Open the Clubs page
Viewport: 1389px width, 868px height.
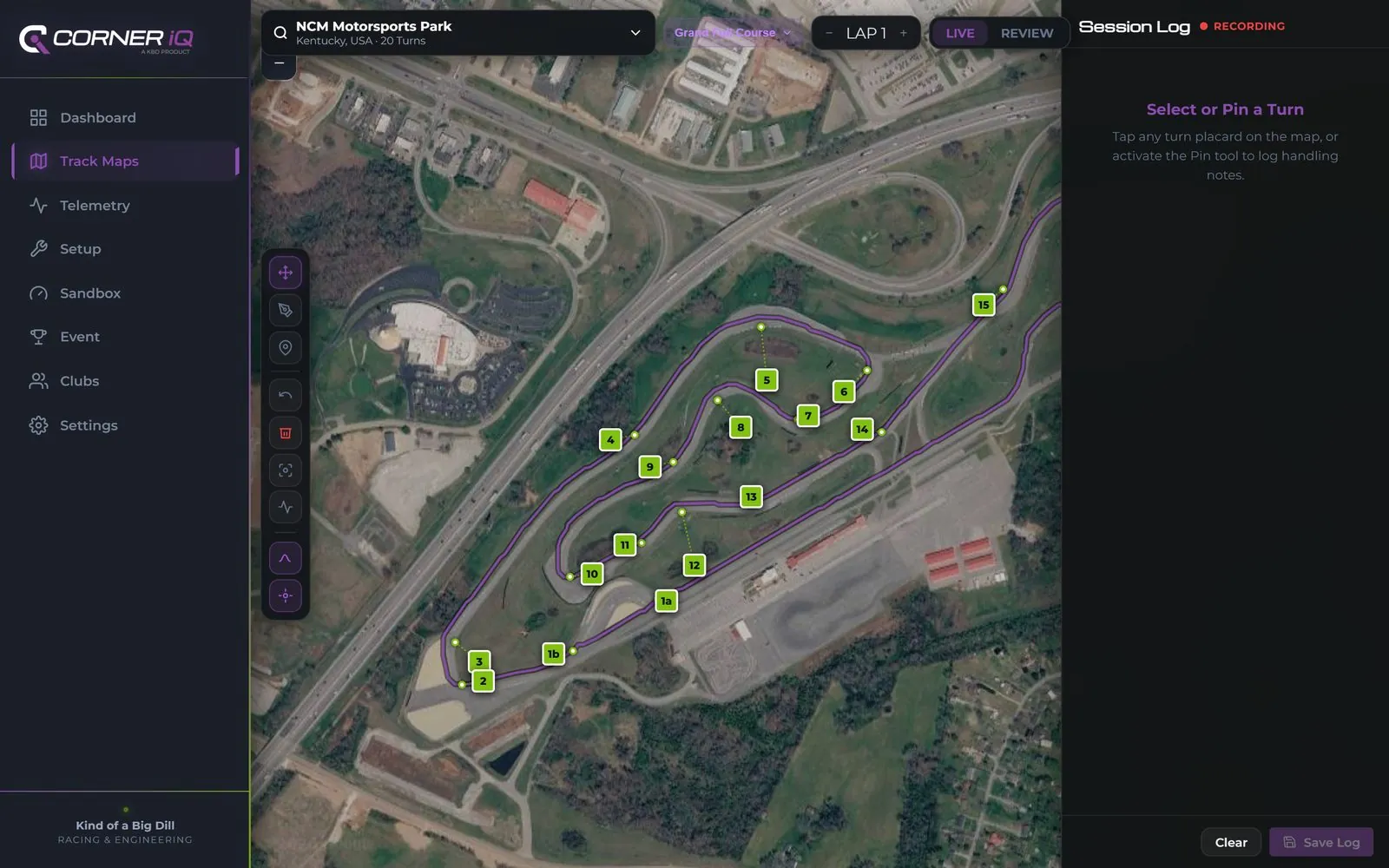[125, 381]
